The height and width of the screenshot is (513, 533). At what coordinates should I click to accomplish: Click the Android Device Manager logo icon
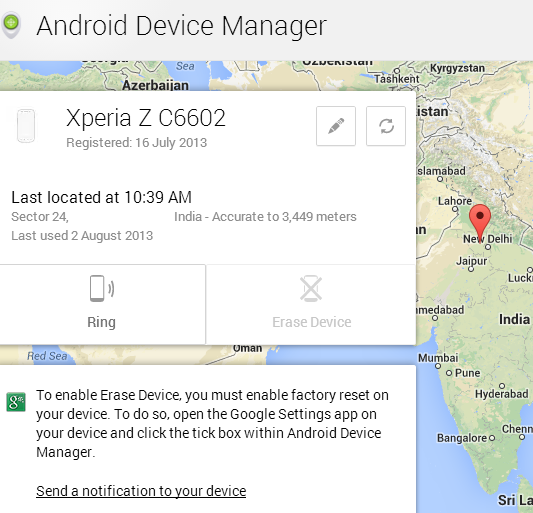[11, 25]
